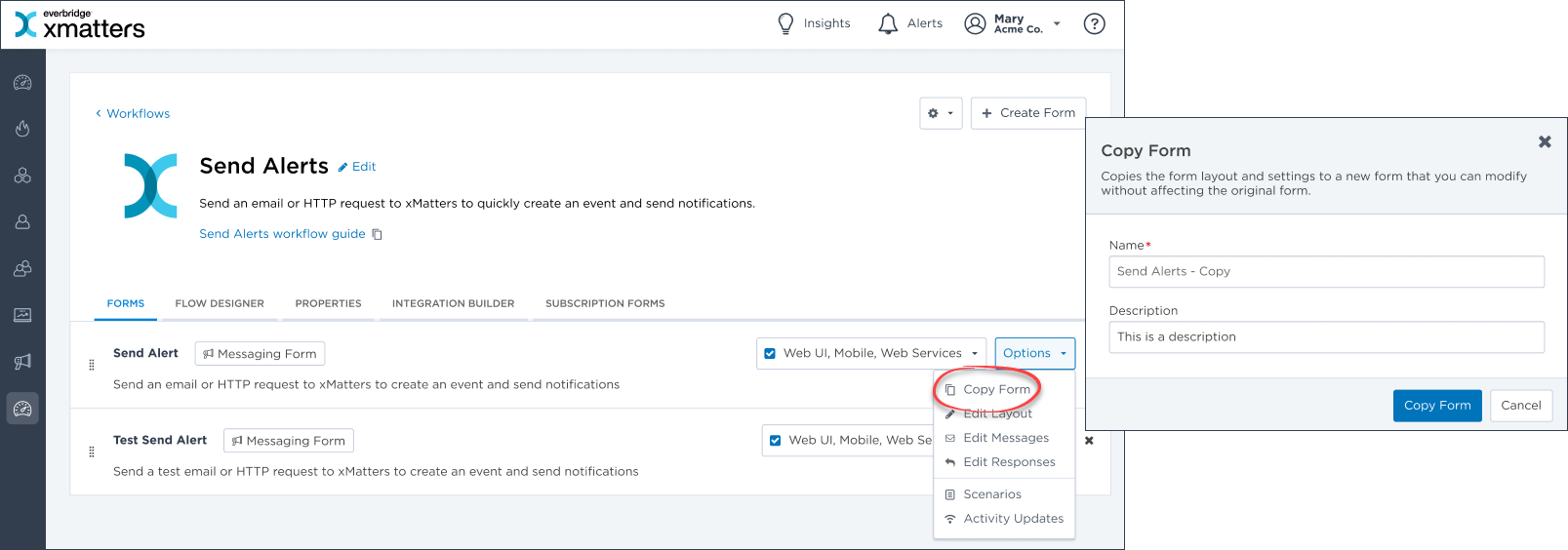The image size is (1568, 550).
Task: Open the groups icon in sidebar
Action: click(x=22, y=268)
